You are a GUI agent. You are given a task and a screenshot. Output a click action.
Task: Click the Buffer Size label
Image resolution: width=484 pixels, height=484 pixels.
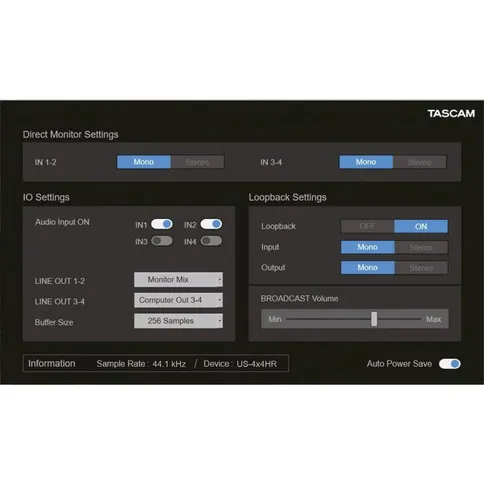(x=54, y=322)
